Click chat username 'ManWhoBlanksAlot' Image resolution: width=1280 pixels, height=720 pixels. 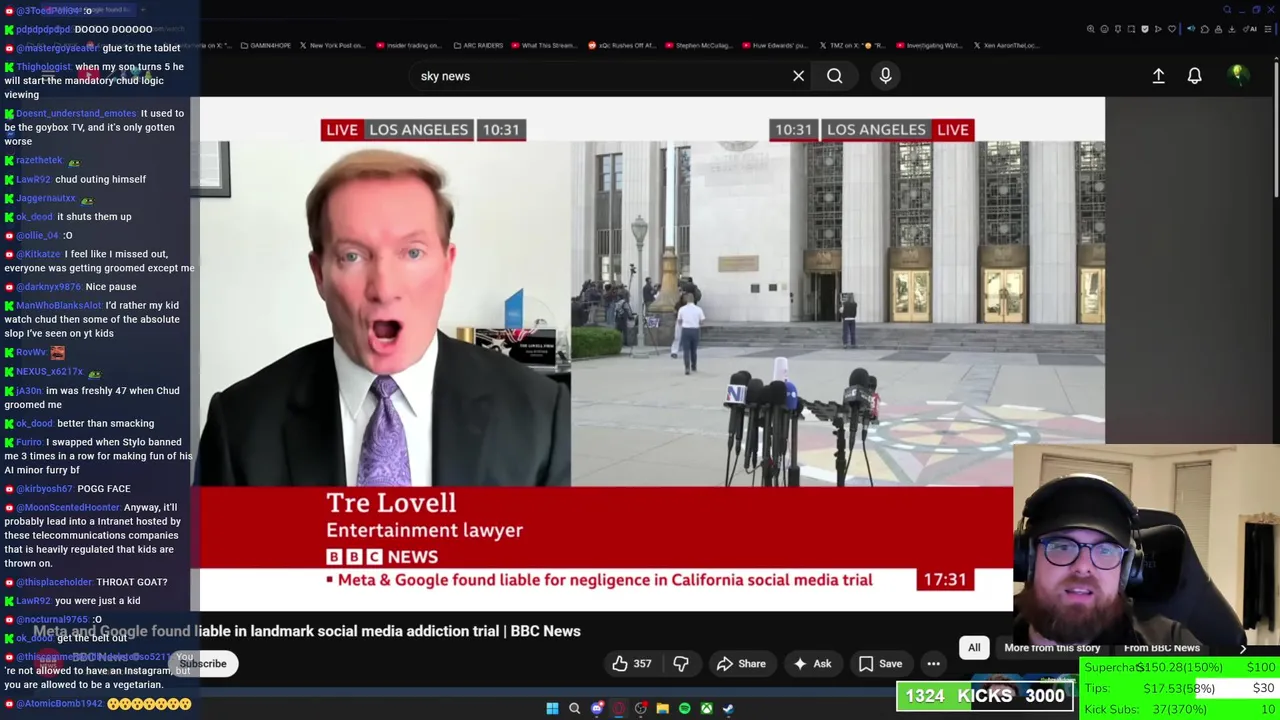pos(59,306)
